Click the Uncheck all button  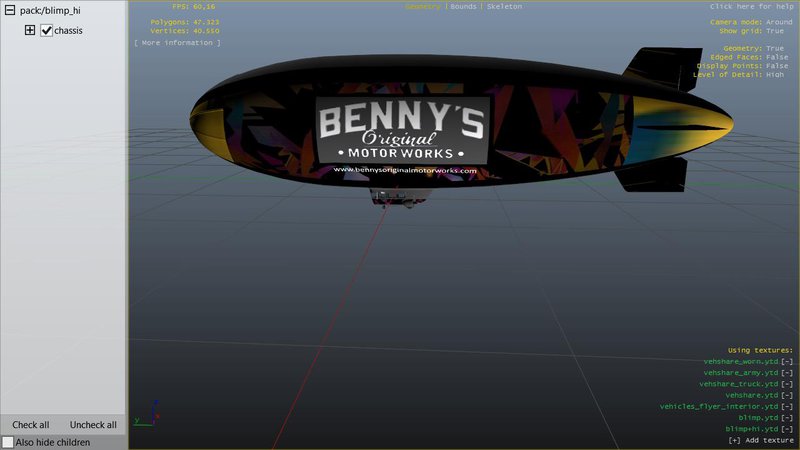pyautogui.click(x=93, y=424)
